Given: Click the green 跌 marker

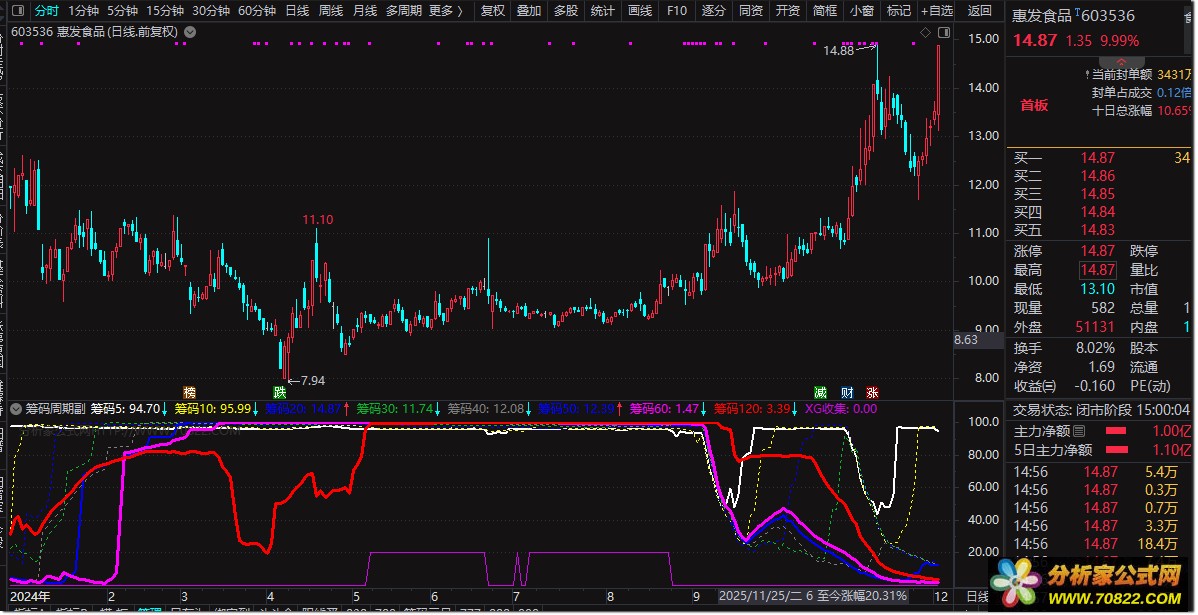Looking at the screenshot, I should click(280, 393).
